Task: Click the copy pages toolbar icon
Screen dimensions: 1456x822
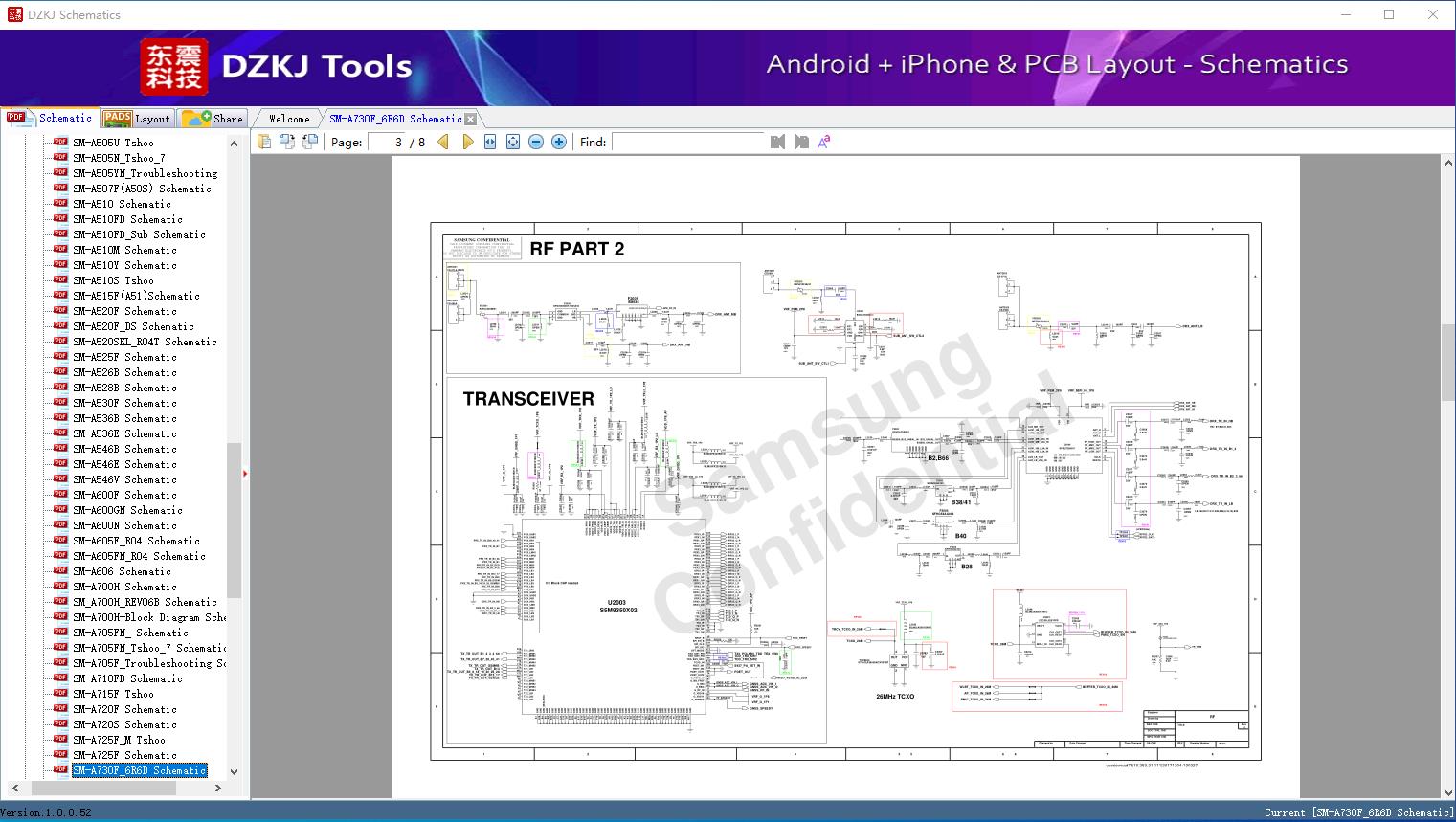Action: 263,142
